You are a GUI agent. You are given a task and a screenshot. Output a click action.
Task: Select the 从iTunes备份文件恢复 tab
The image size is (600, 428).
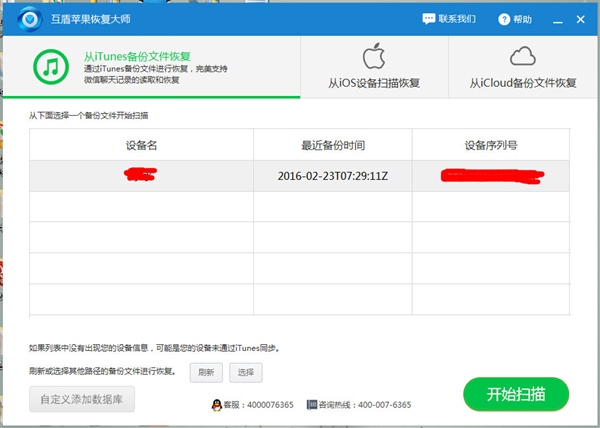tap(150, 68)
